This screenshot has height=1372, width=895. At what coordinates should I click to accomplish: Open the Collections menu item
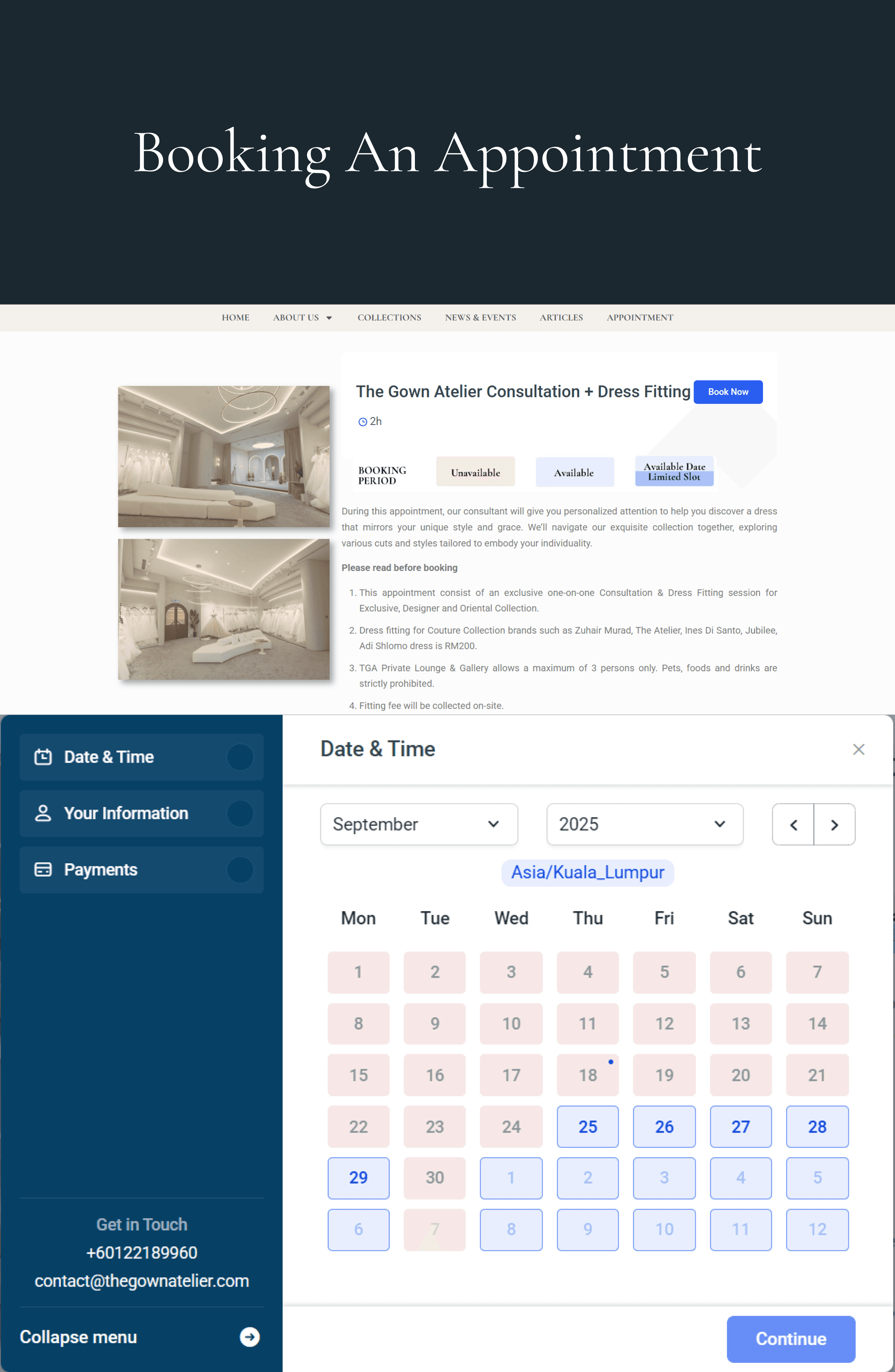pos(389,318)
